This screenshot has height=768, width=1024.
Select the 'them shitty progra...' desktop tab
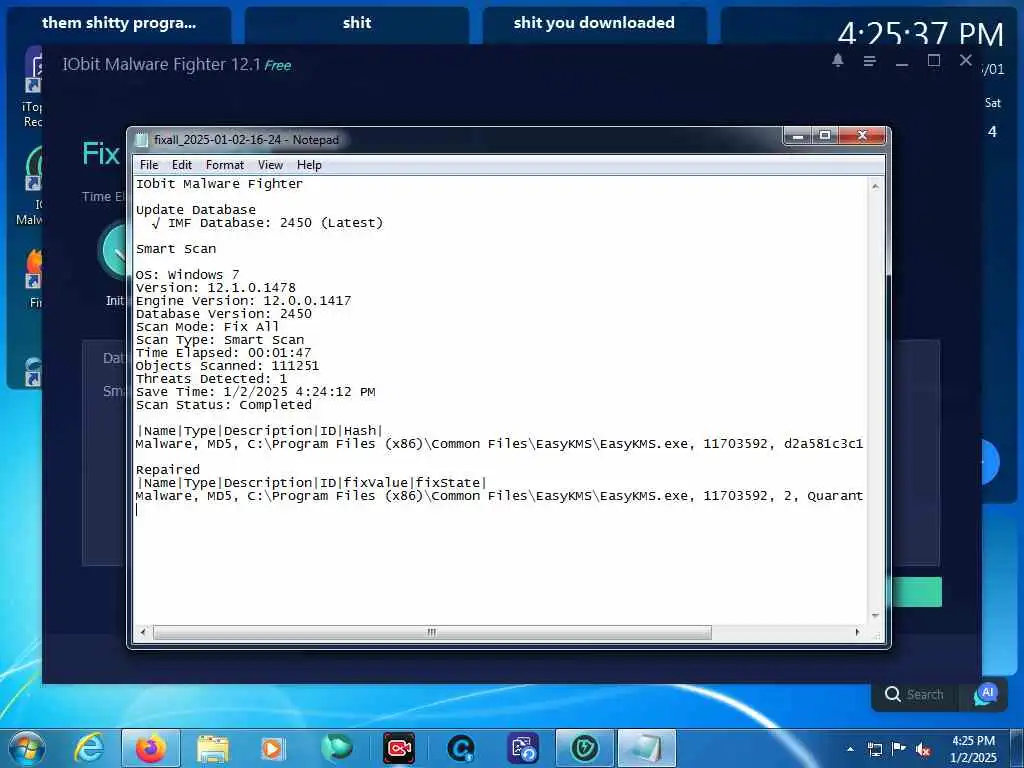tap(119, 24)
